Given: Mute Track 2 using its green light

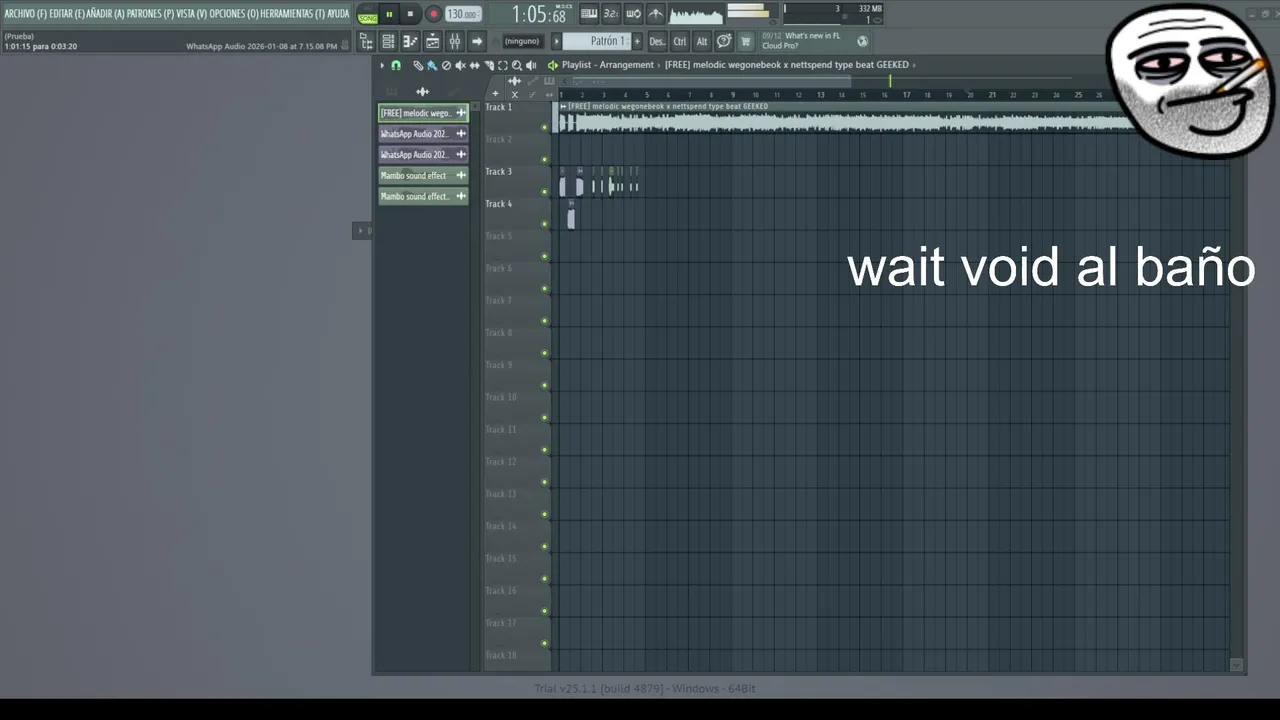Looking at the screenshot, I should [x=545, y=159].
